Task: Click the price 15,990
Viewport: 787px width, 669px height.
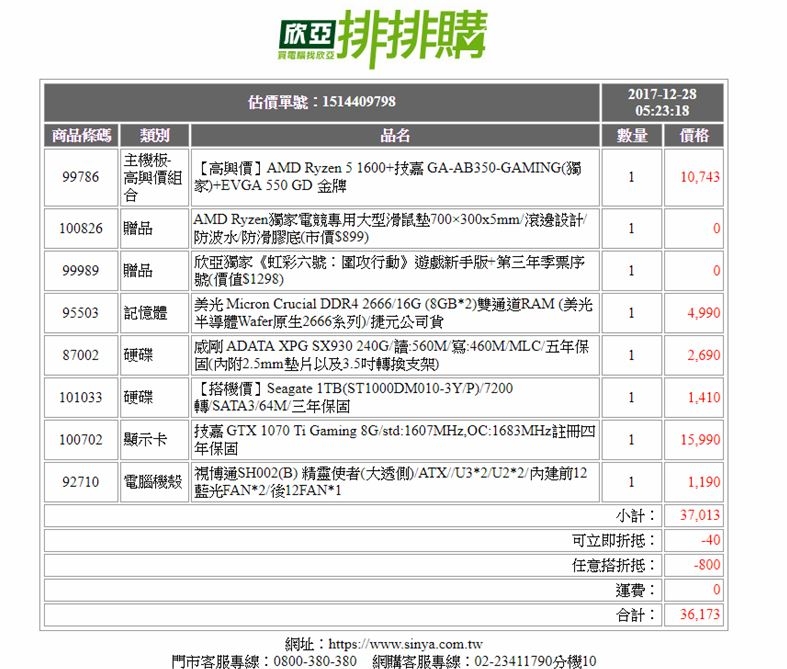Action: pyautogui.click(x=700, y=440)
